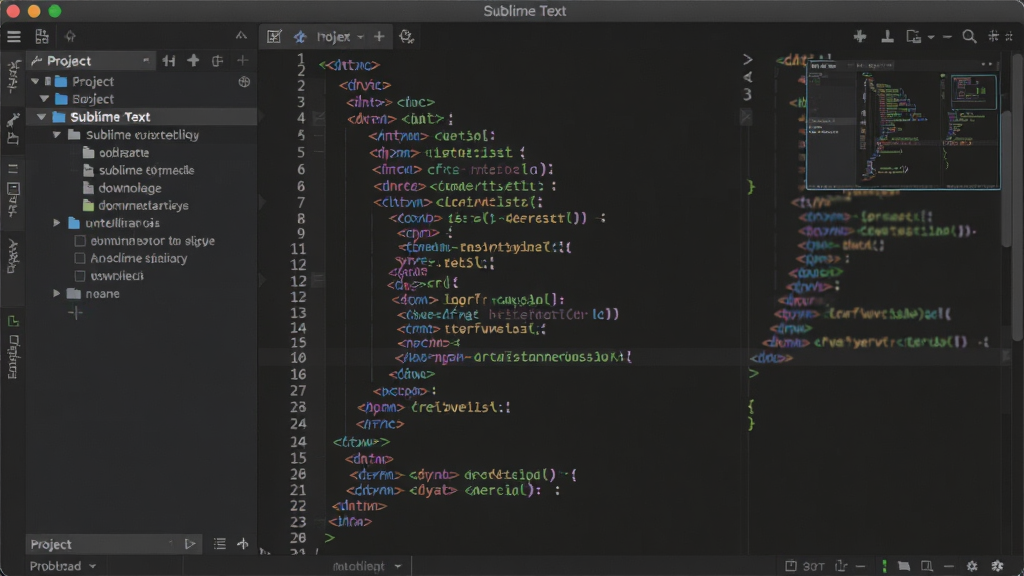Open the dropdown arrow beside the toolbar folder icon
Viewport: 1024px width, 576px height.
click(931, 37)
